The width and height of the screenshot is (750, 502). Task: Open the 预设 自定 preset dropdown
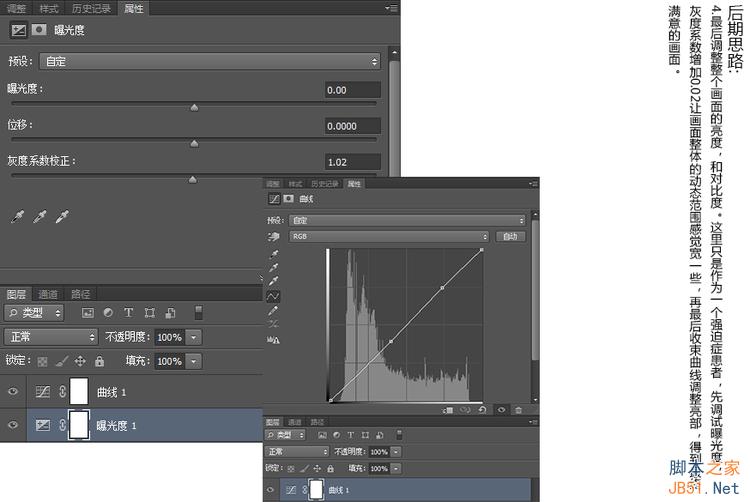coord(210,61)
